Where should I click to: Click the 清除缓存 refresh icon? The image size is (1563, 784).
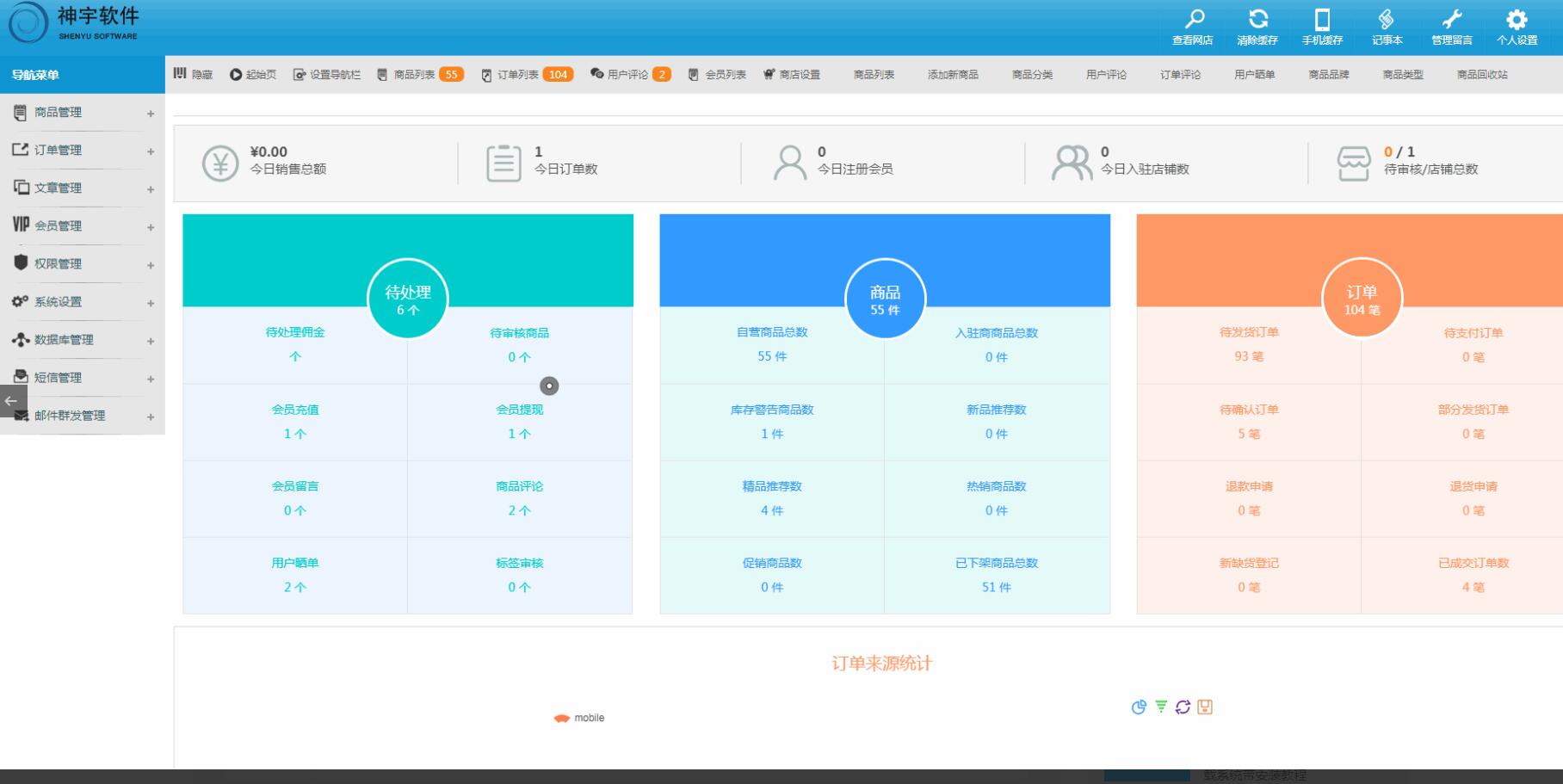(x=1257, y=20)
